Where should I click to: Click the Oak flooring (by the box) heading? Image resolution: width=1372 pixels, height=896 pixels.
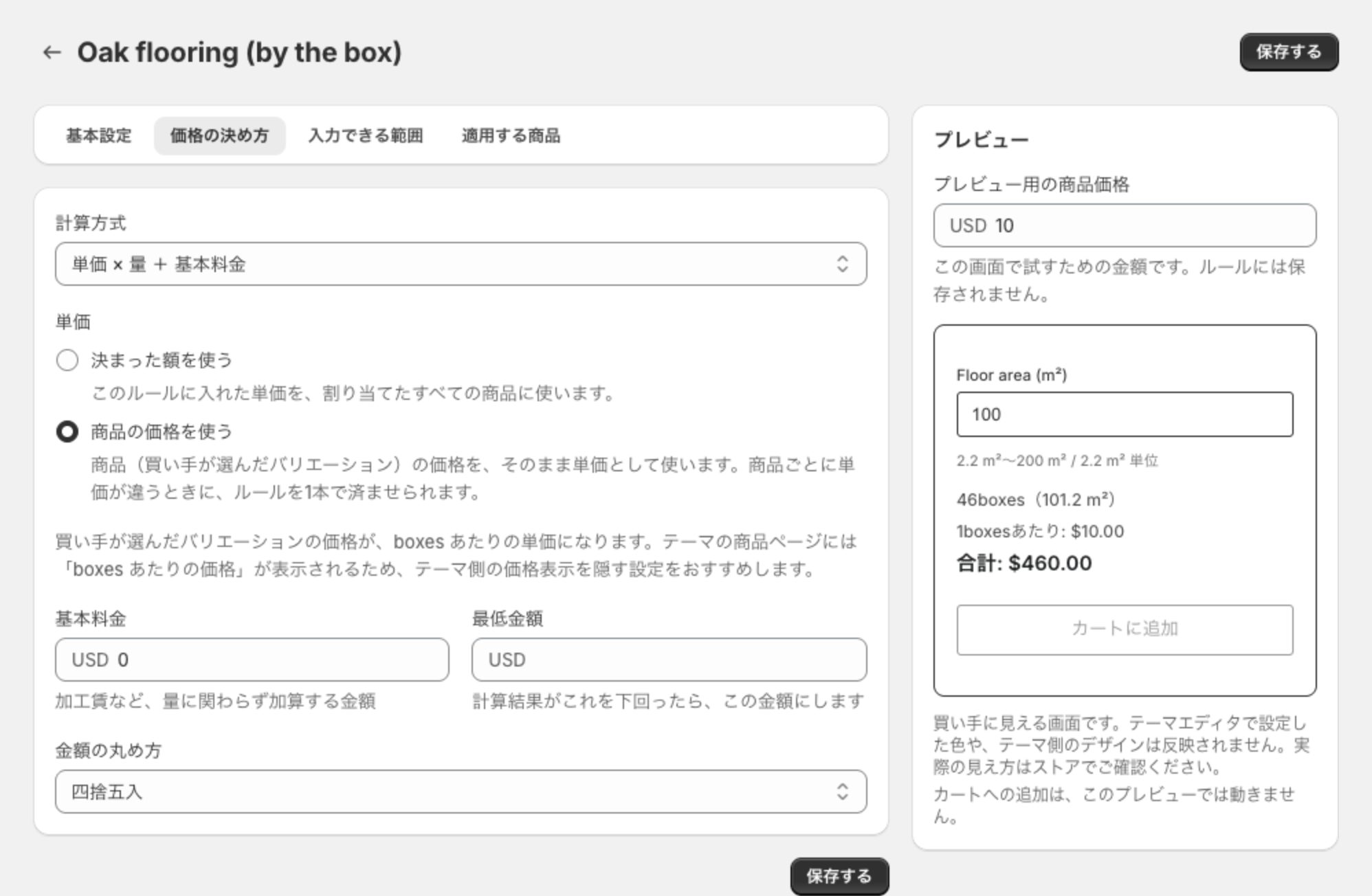point(239,52)
